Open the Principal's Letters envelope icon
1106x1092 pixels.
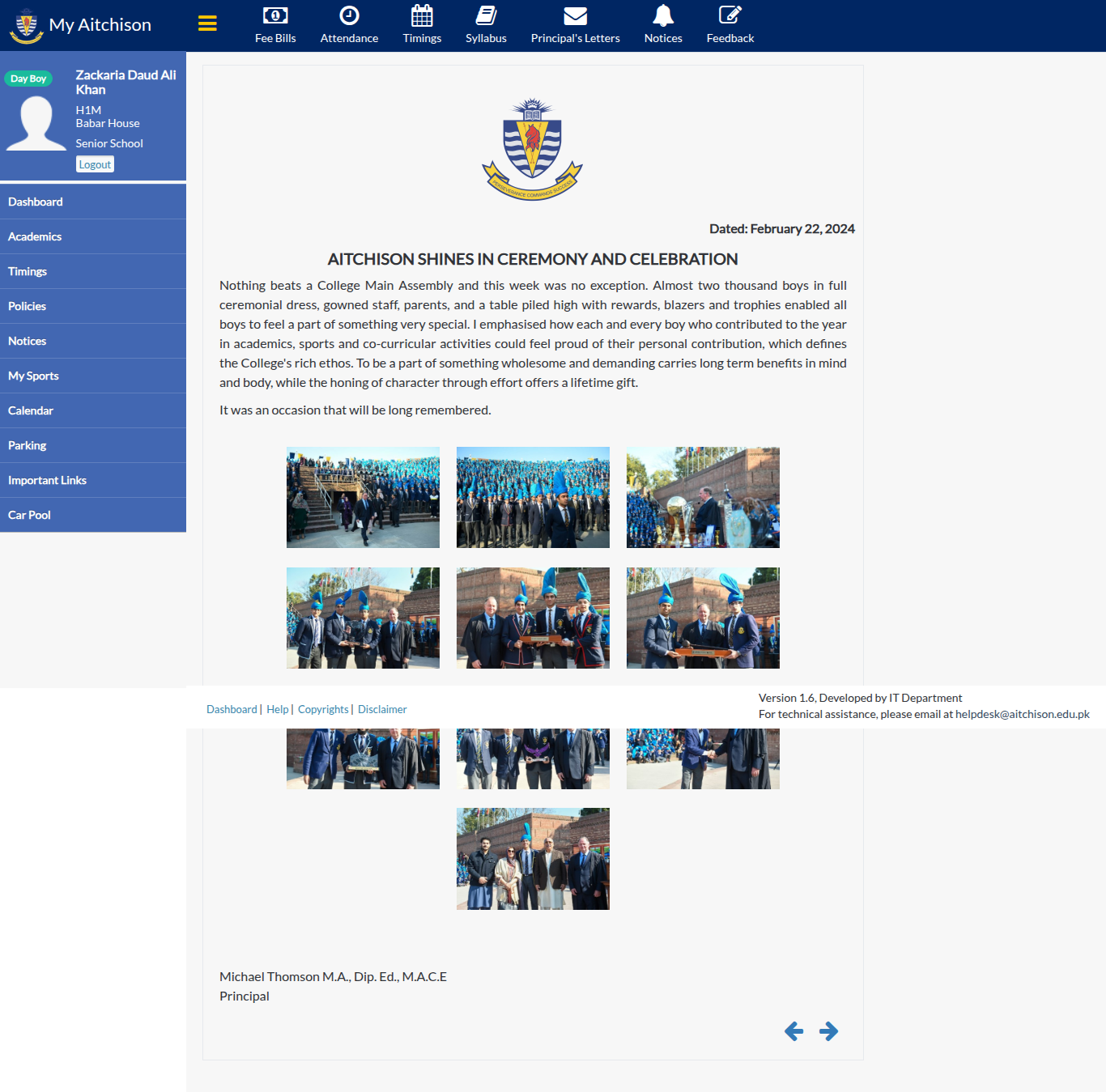click(x=575, y=15)
